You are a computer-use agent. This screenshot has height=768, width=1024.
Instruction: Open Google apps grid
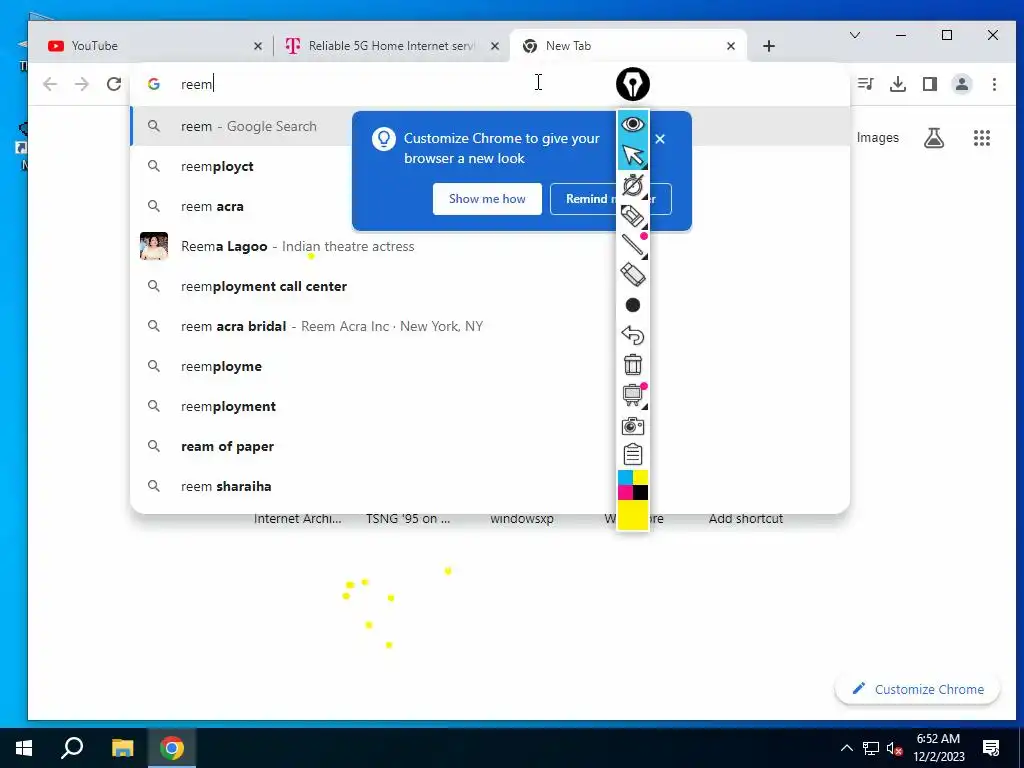pos(982,138)
